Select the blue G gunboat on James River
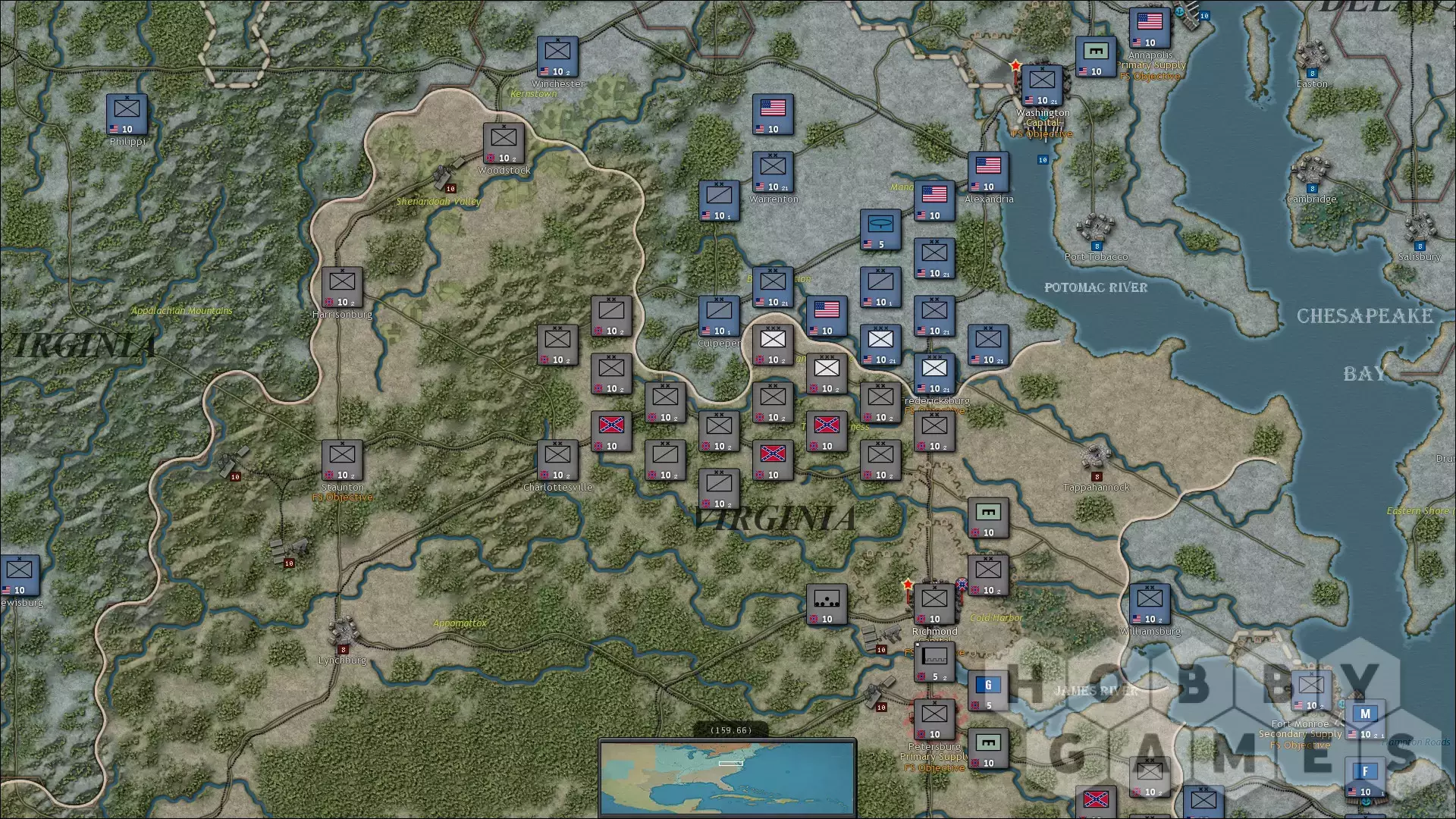The image size is (1456, 819). coord(988,691)
